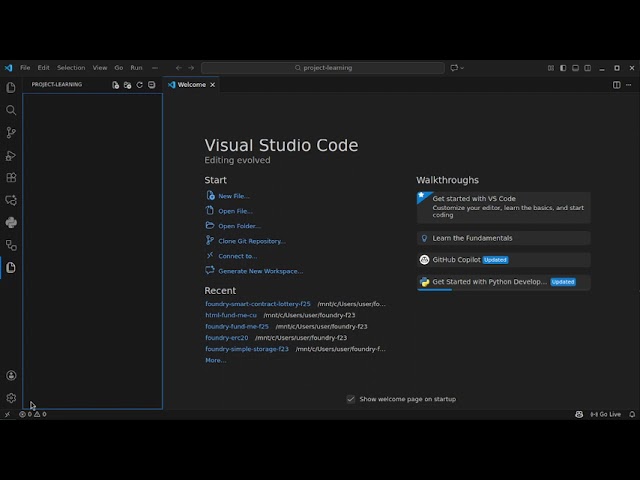Go back with the navigation arrow
640x480 pixels.
pyautogui.click(x=178, y=68)
